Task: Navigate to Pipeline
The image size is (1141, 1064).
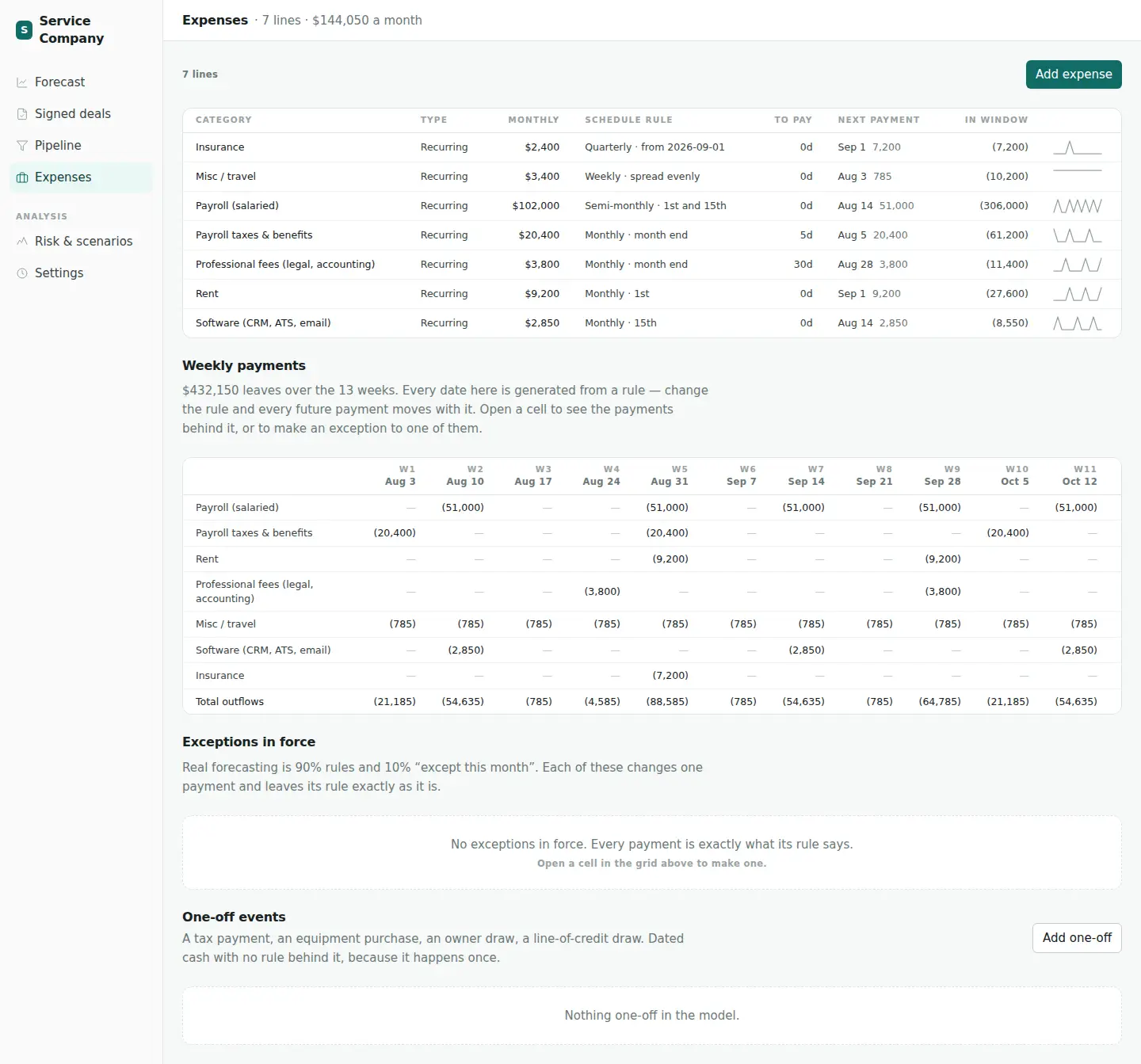Action: (81, 146)
